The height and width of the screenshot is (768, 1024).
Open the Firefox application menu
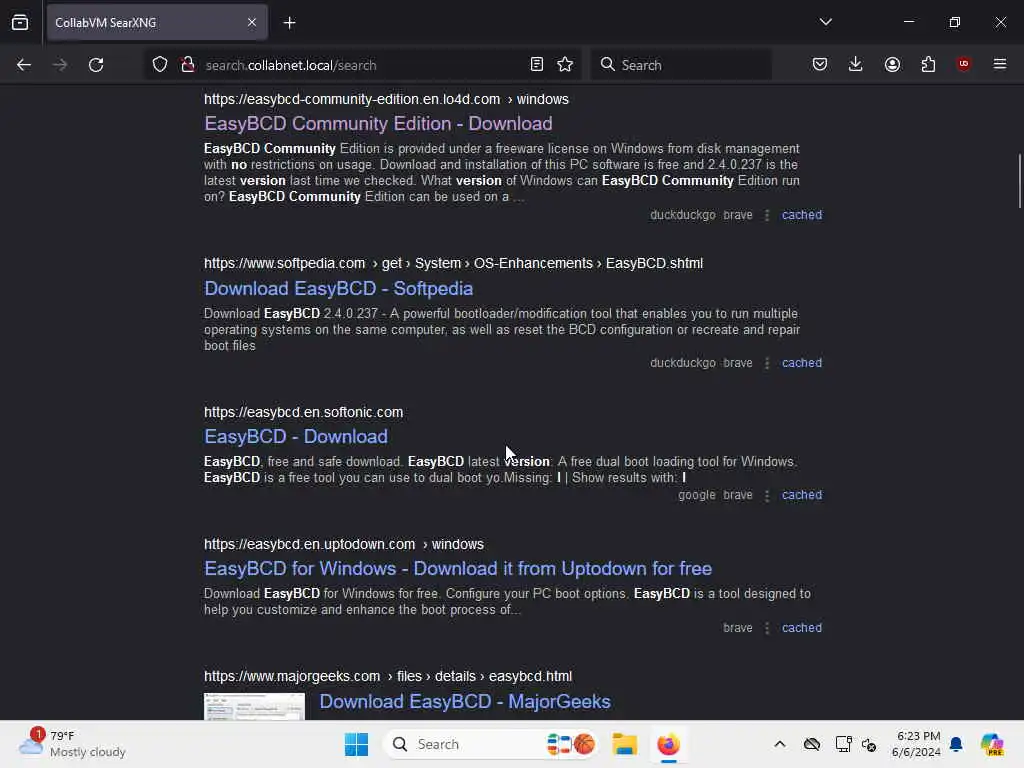coord(1000,64)
